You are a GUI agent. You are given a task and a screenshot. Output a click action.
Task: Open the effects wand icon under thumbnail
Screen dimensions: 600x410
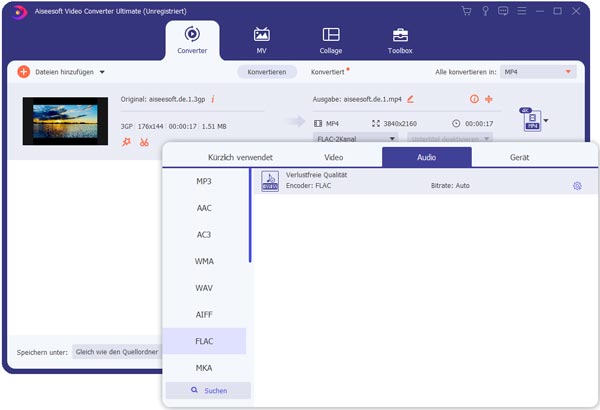(x=126, y=142)
